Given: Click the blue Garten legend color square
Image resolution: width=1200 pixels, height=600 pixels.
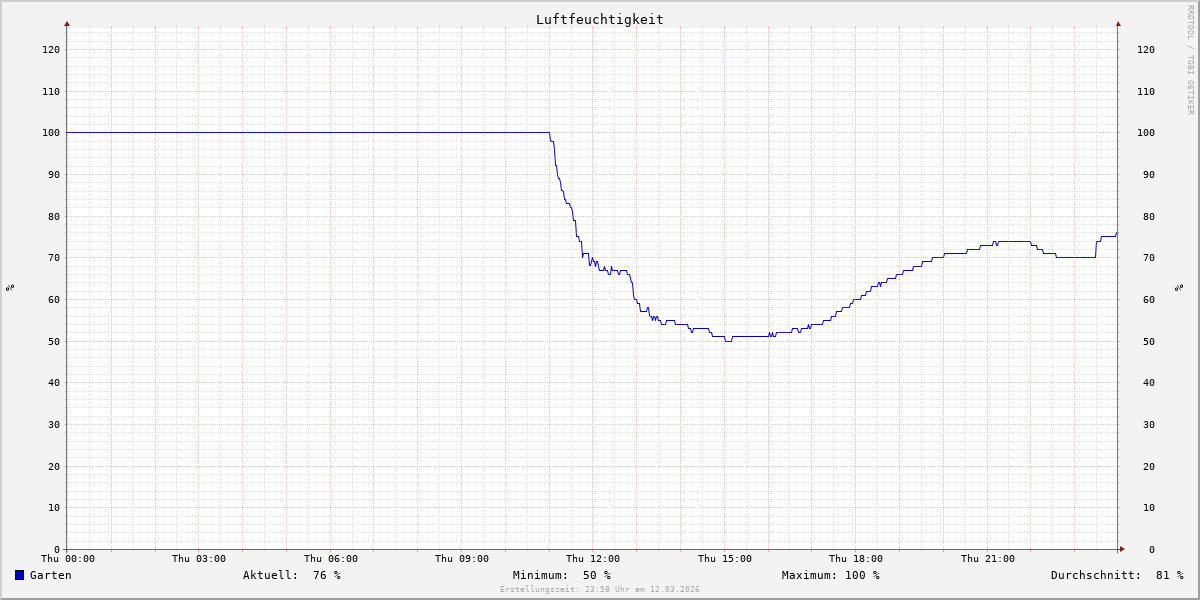Looking at the screenshot, I should click(19, 575).
